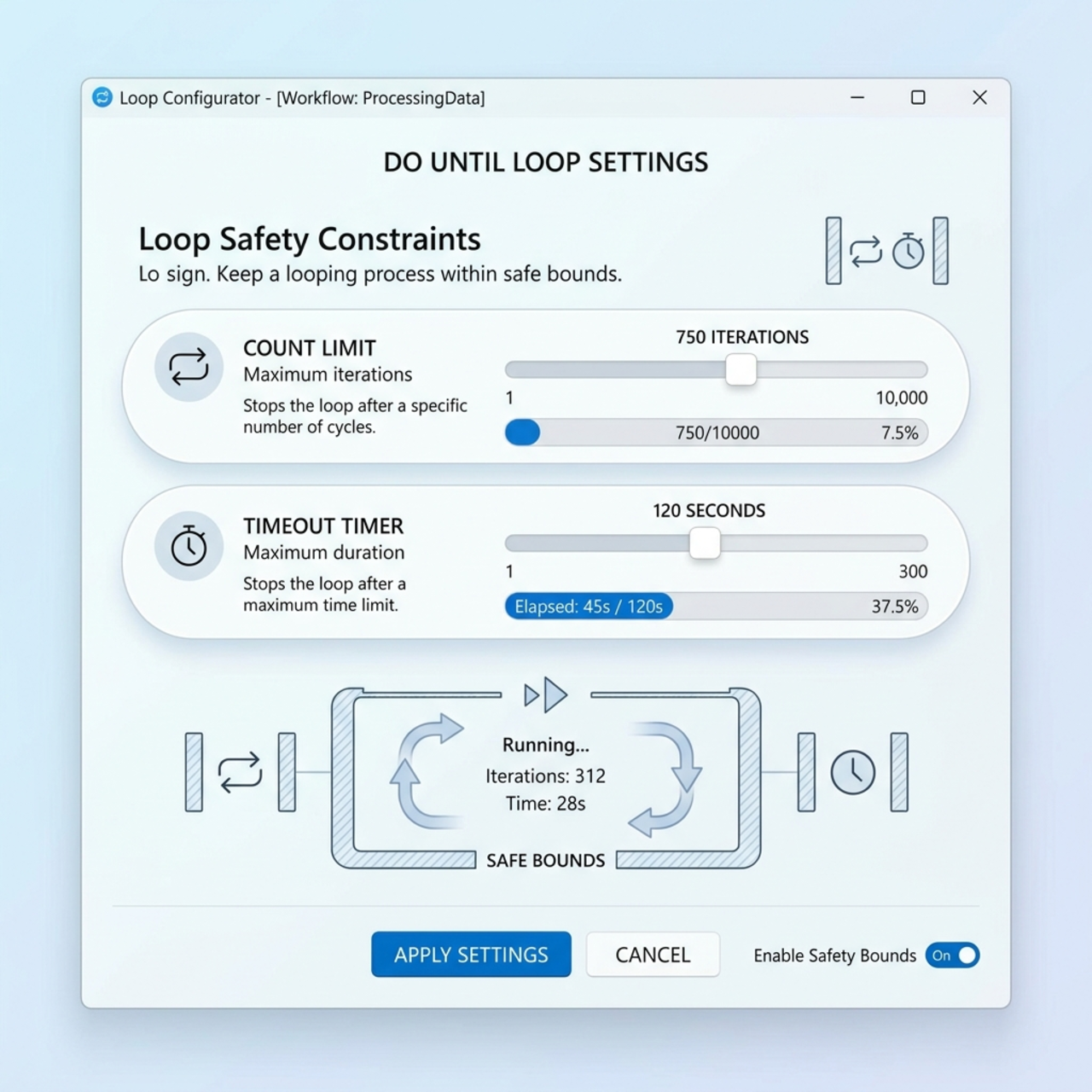The height and width of the screenshot is (1092, 1092).
Task: Click the 120 seconds timeout slider handle
Action: pyautogui.click(x=705, y=543)
